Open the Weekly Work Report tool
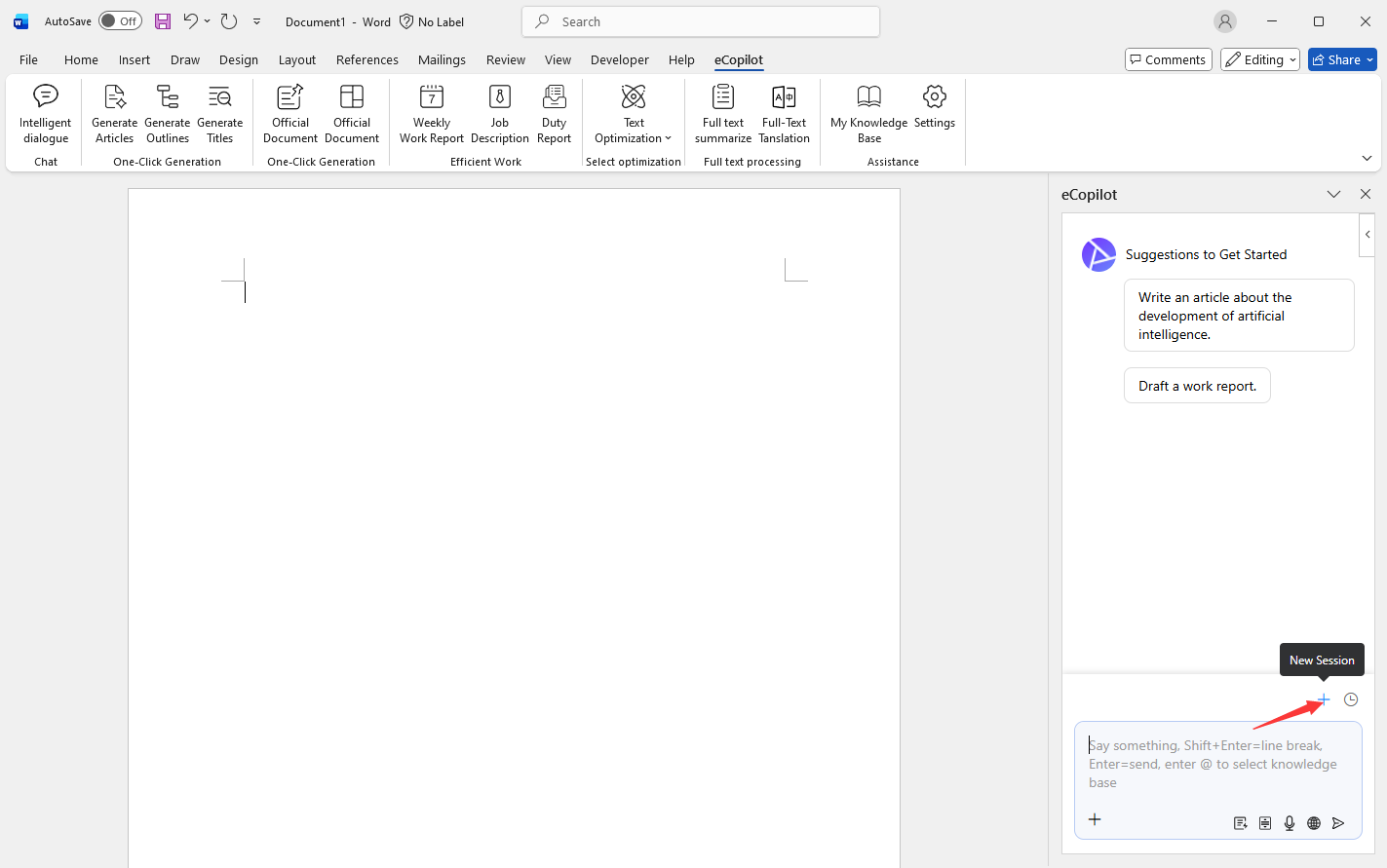The height and width of the screenshot is (868, 1387). point(431,114)
